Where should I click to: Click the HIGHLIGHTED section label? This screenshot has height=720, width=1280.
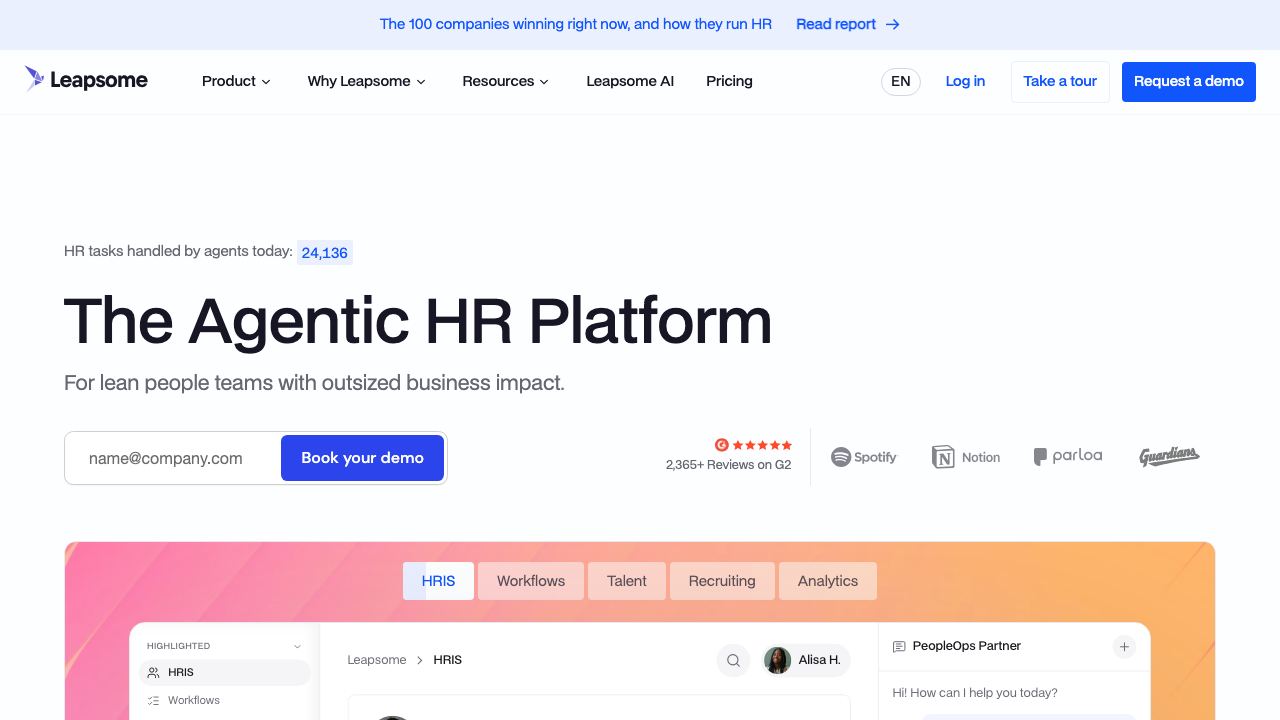[x=179, y=646]
